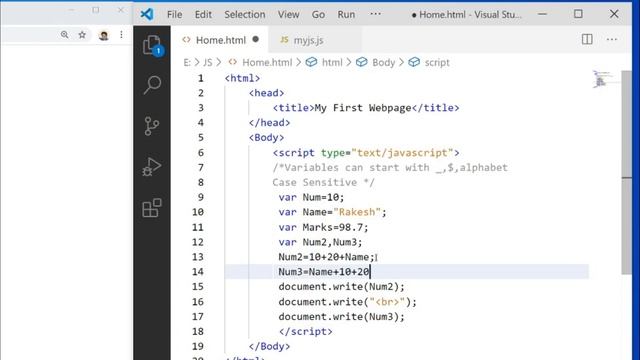This screenshot has width=640, height=360.
Task: Click on var Marks=98.7 line
Action: (323, 227)
